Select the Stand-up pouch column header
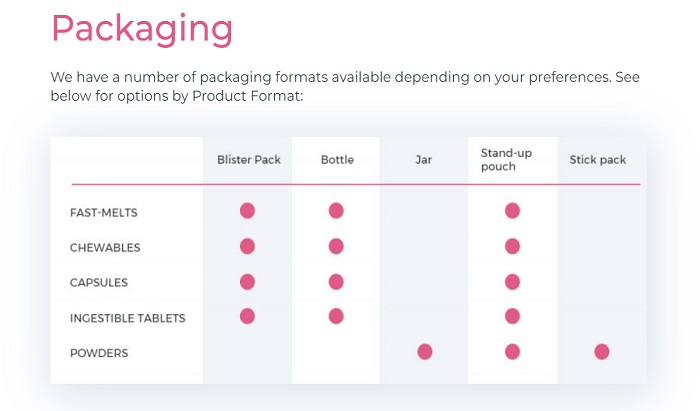 (x=506, y=160)
